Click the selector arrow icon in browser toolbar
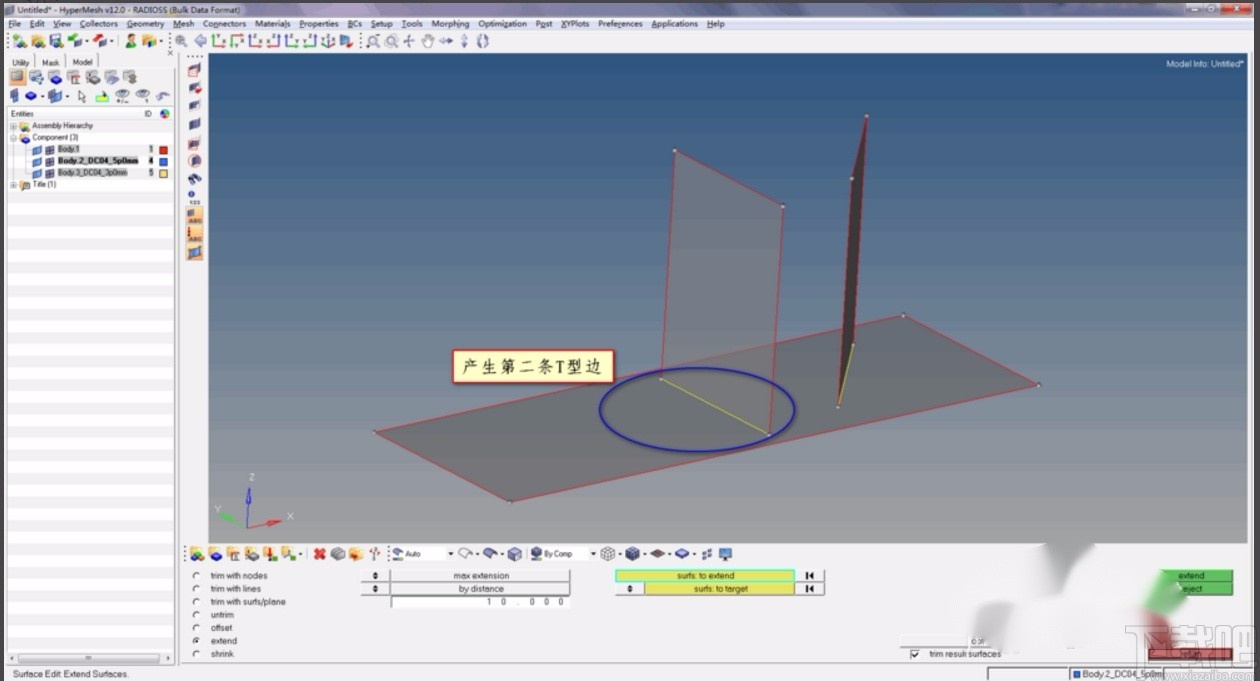 [x=82, y=97]
